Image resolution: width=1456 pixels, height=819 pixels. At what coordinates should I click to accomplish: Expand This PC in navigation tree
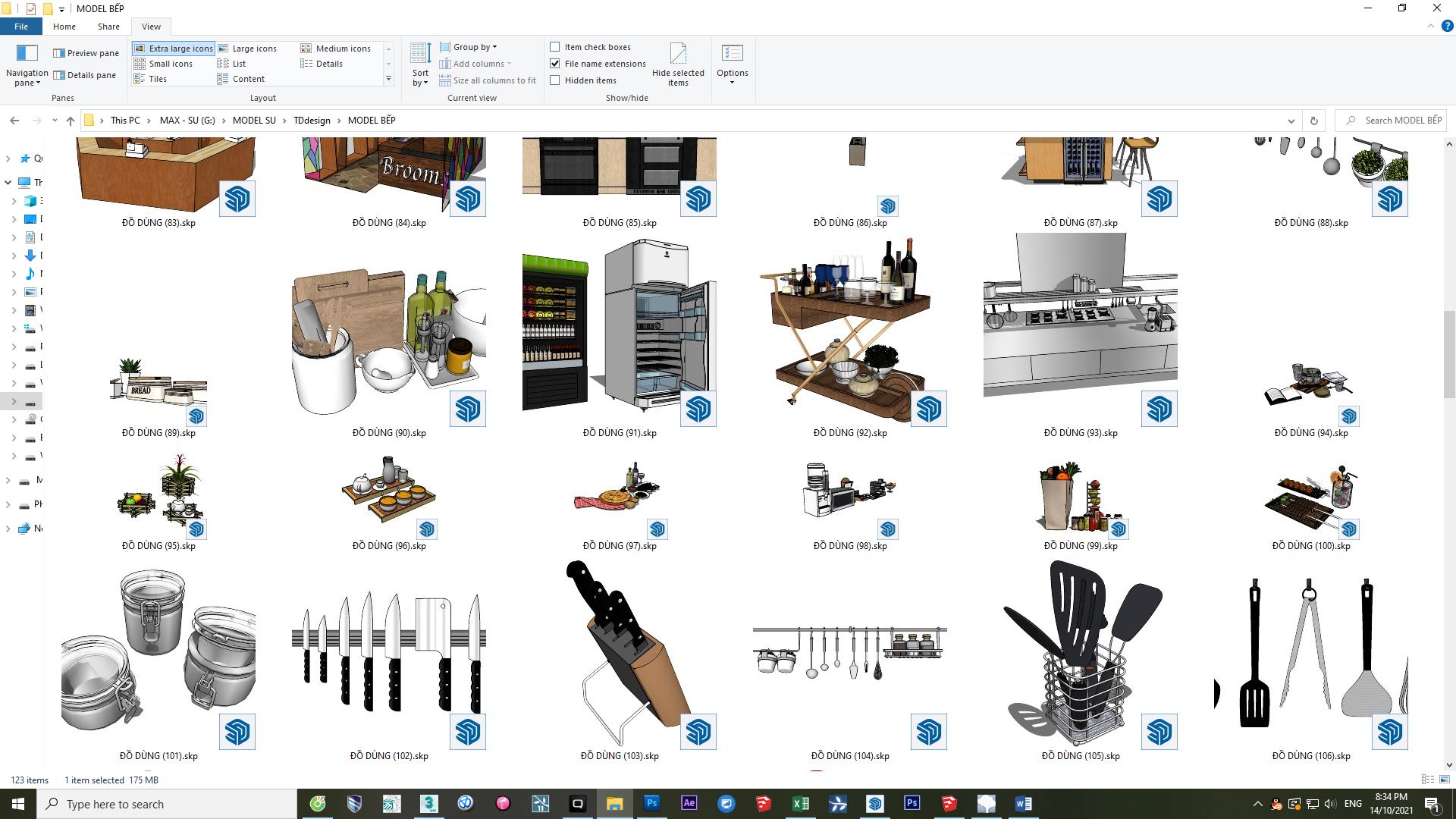[x=8, y=182]
